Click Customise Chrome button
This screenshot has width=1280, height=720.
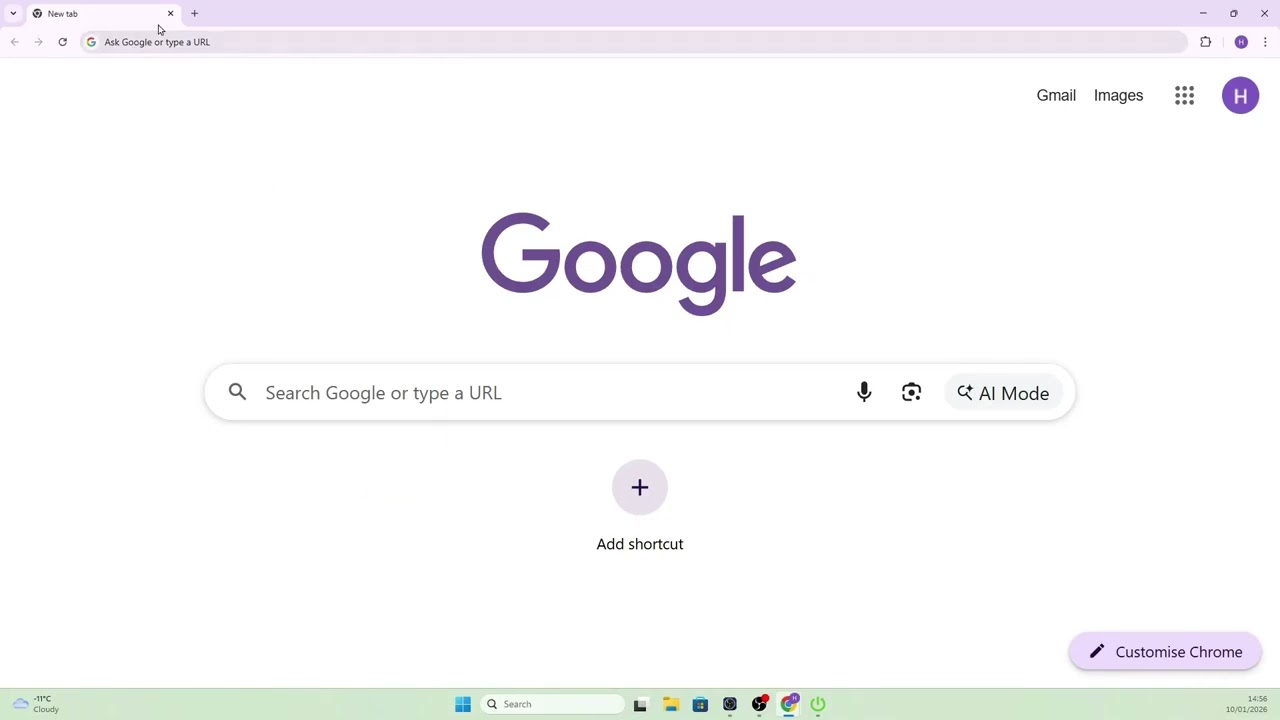point(1165,652)
